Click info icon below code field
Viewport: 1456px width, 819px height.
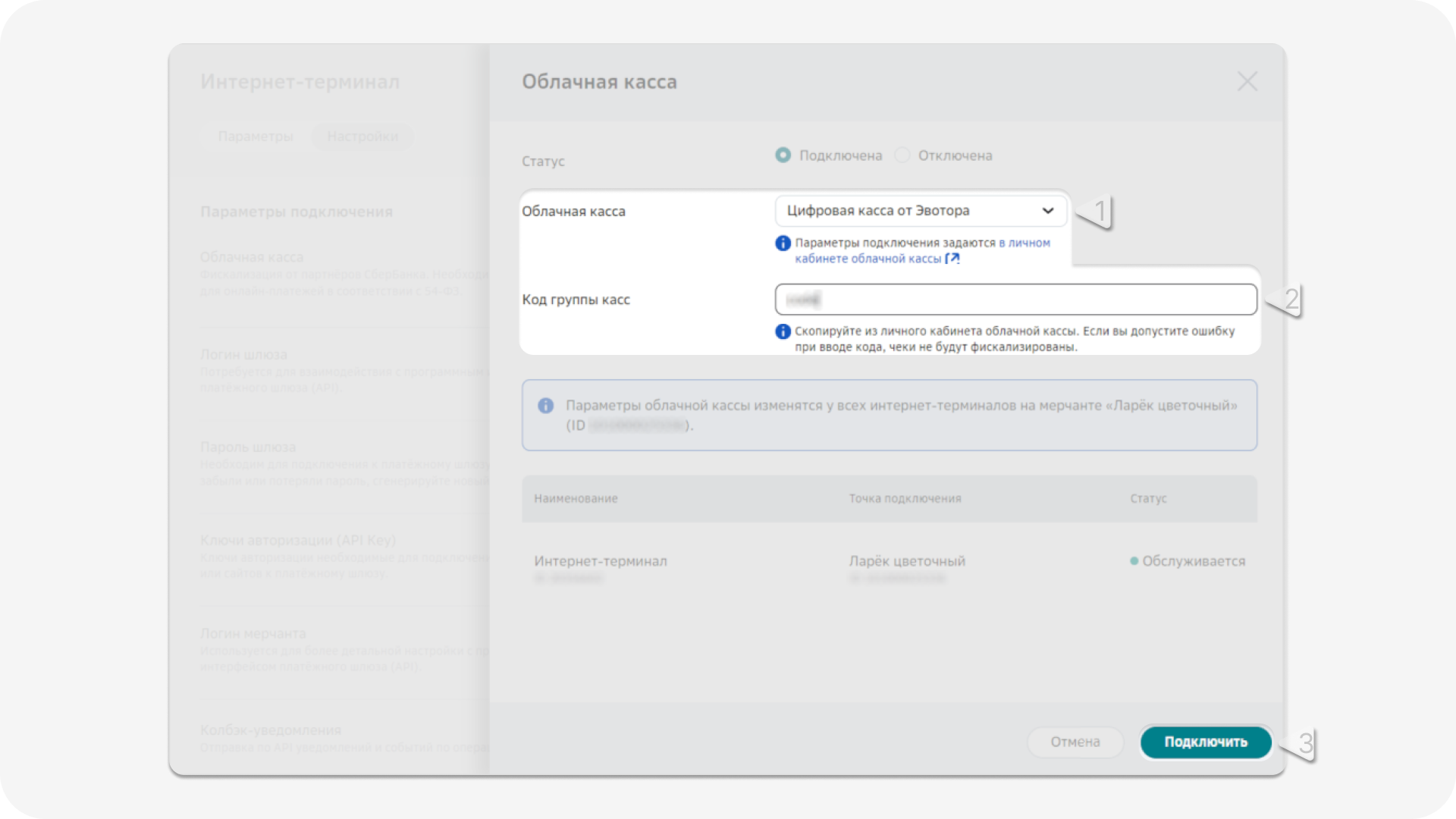(x=783, y=331)
